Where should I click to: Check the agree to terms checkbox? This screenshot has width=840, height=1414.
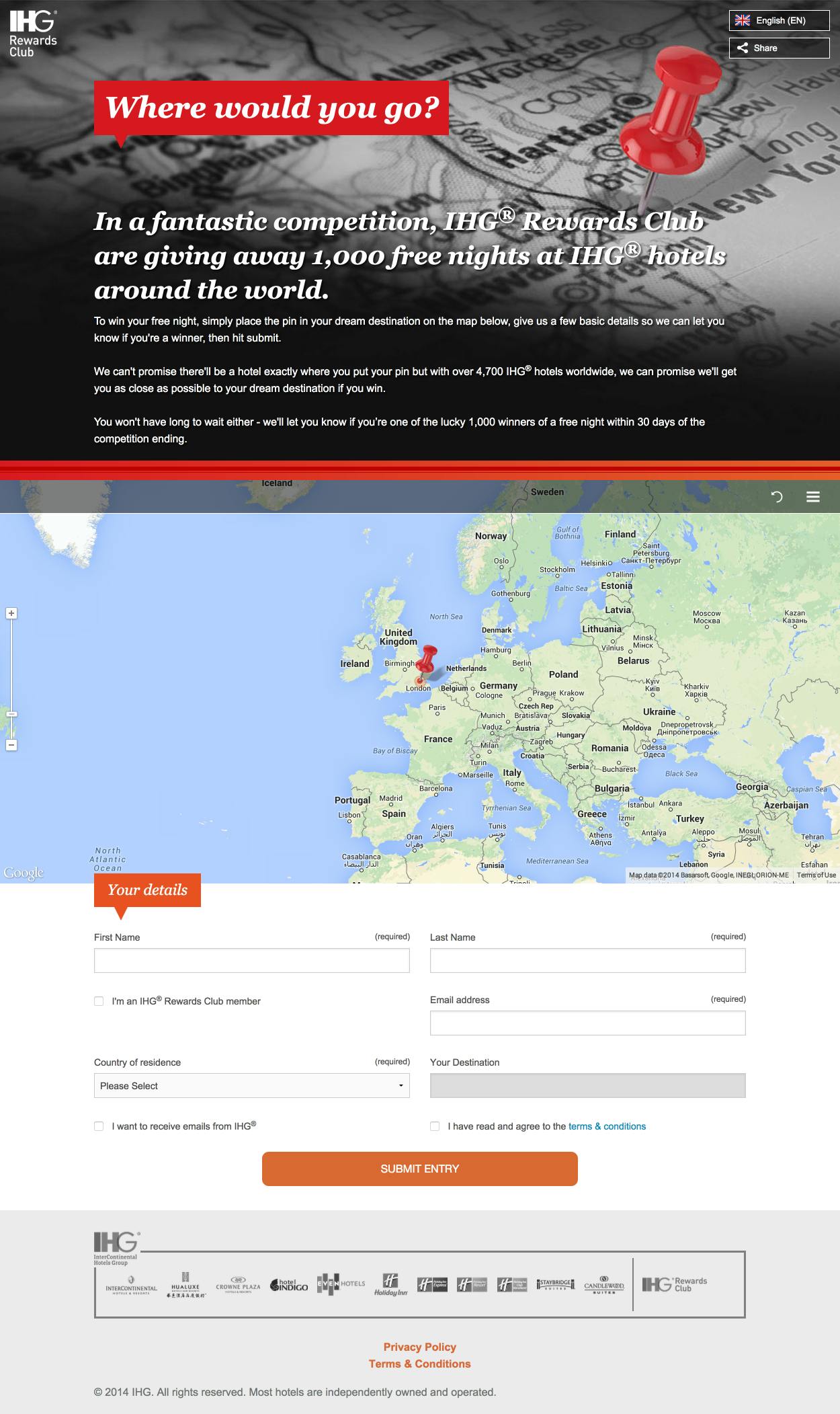[x=435, y=1126]
